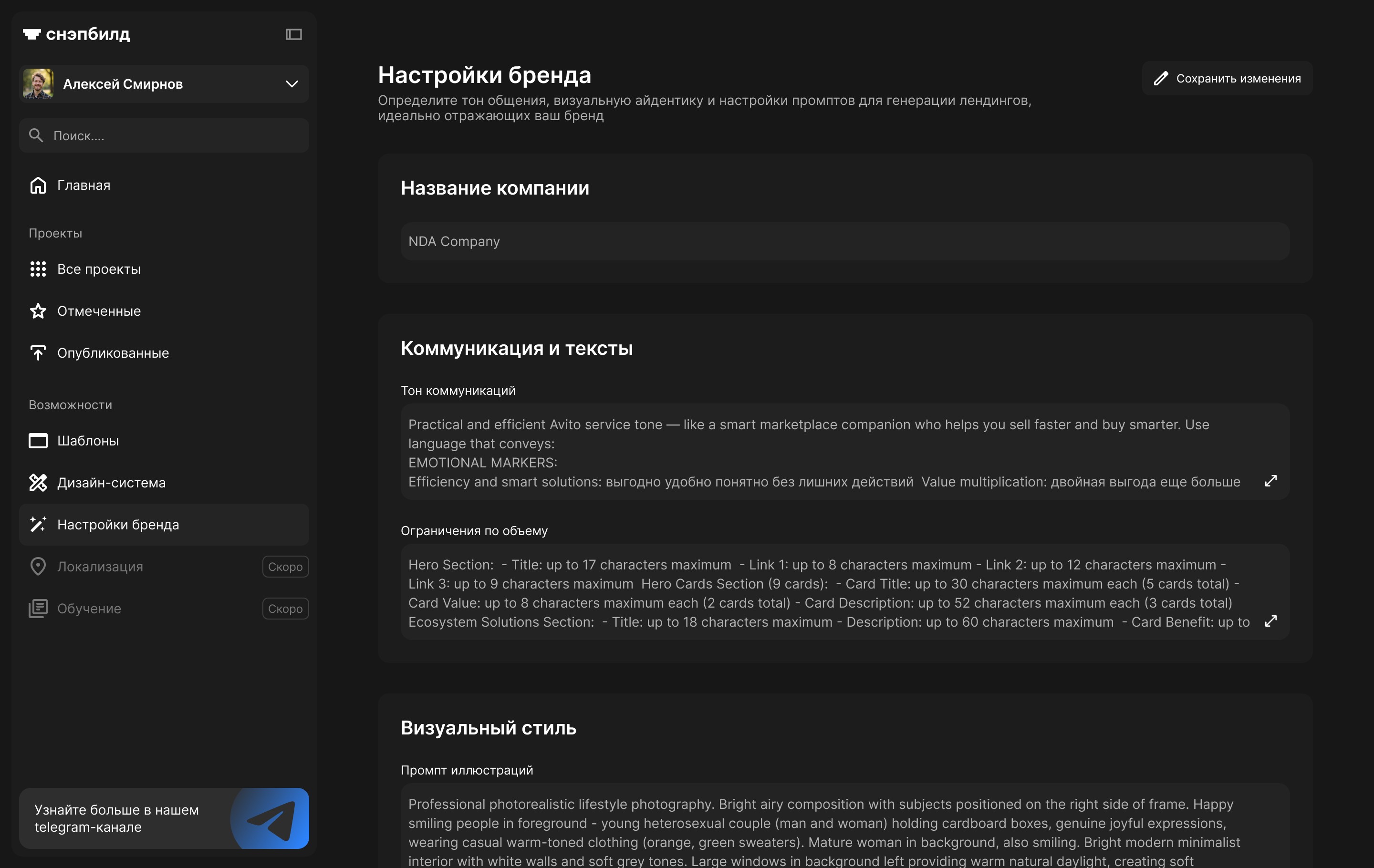Go to Главная home page
The height and width of the screenshot is (868, 1374).
tap(83, 186)
